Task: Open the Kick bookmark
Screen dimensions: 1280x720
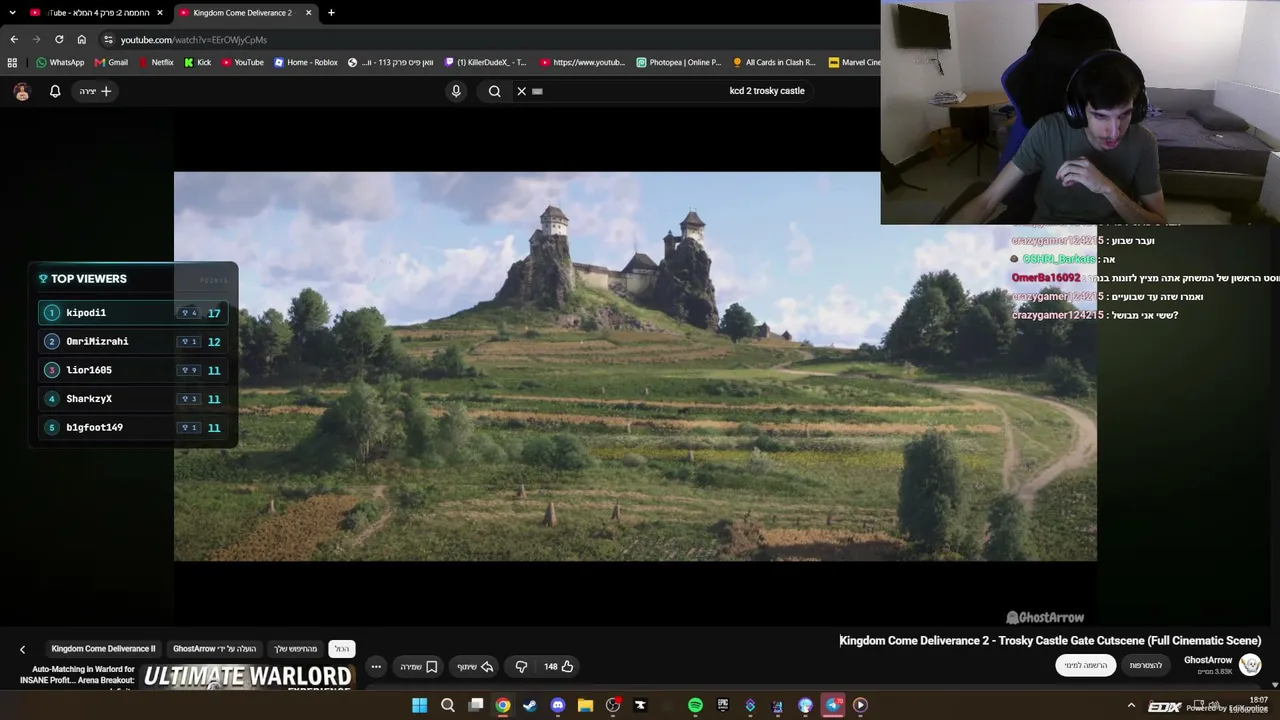Action: (x=197, y=62)
